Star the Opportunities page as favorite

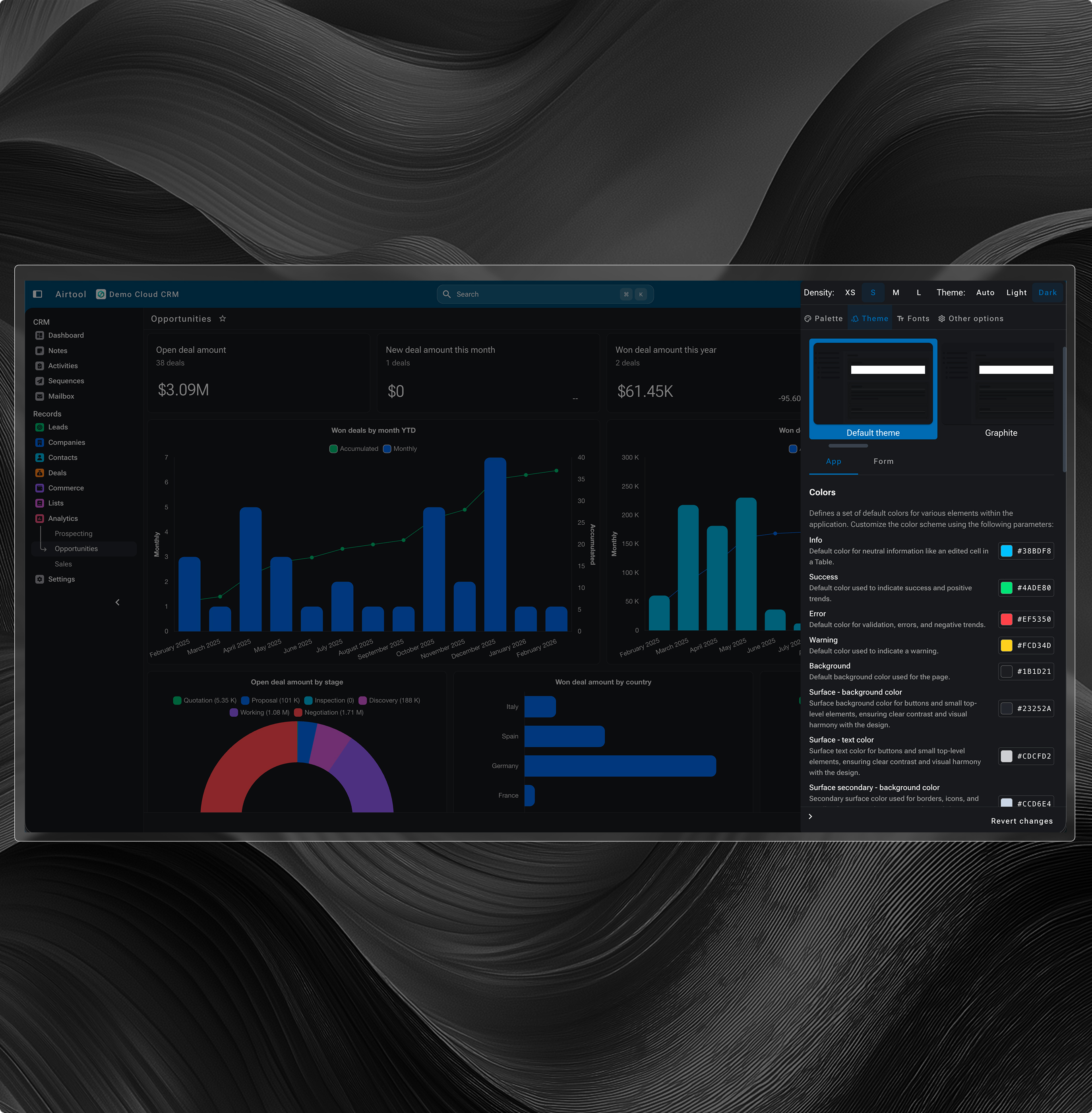pyautogui.click(x=223, y=319)
